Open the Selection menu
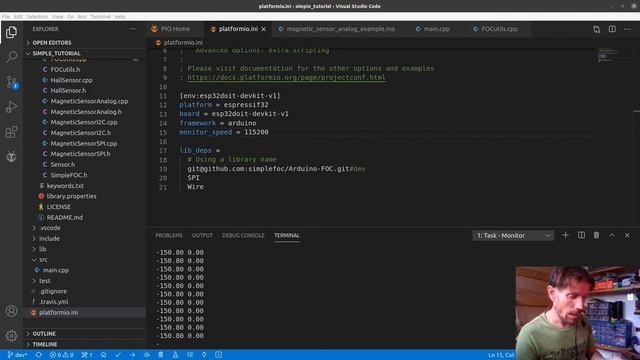The height and width of the screenshot is (360, 640). [37, 16]
